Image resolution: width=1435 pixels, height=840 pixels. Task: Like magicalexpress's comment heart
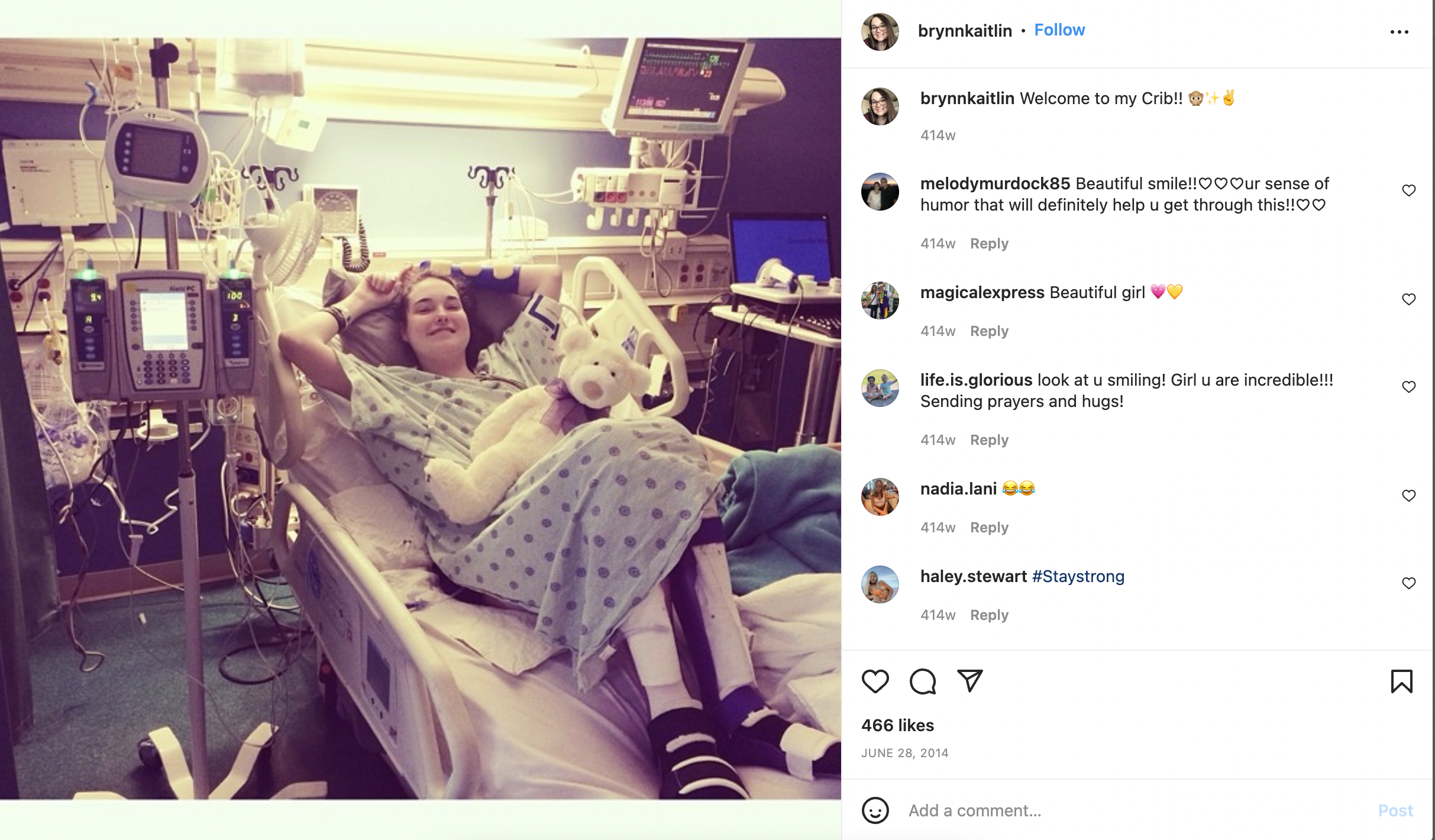pos(1408,299)
